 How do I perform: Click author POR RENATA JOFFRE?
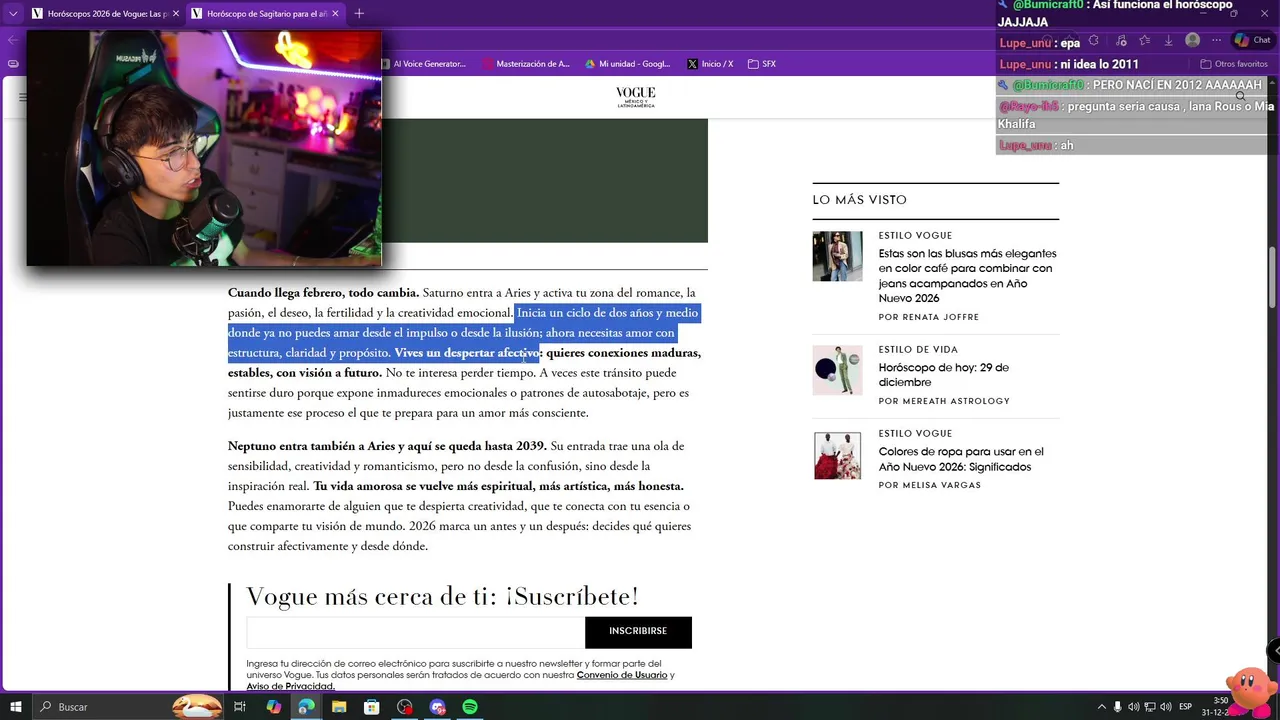tap(928, 317)
